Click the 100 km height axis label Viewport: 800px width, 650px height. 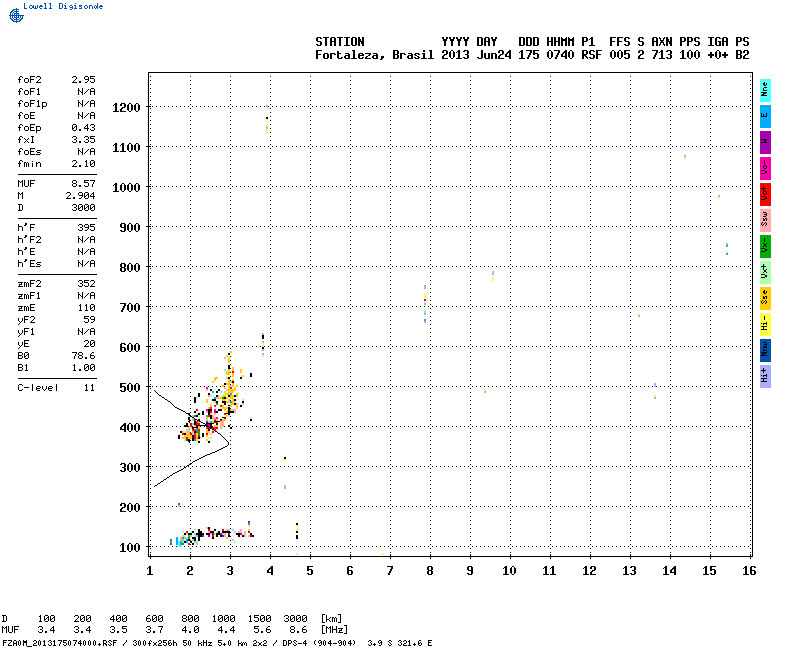tap(130, 547)
